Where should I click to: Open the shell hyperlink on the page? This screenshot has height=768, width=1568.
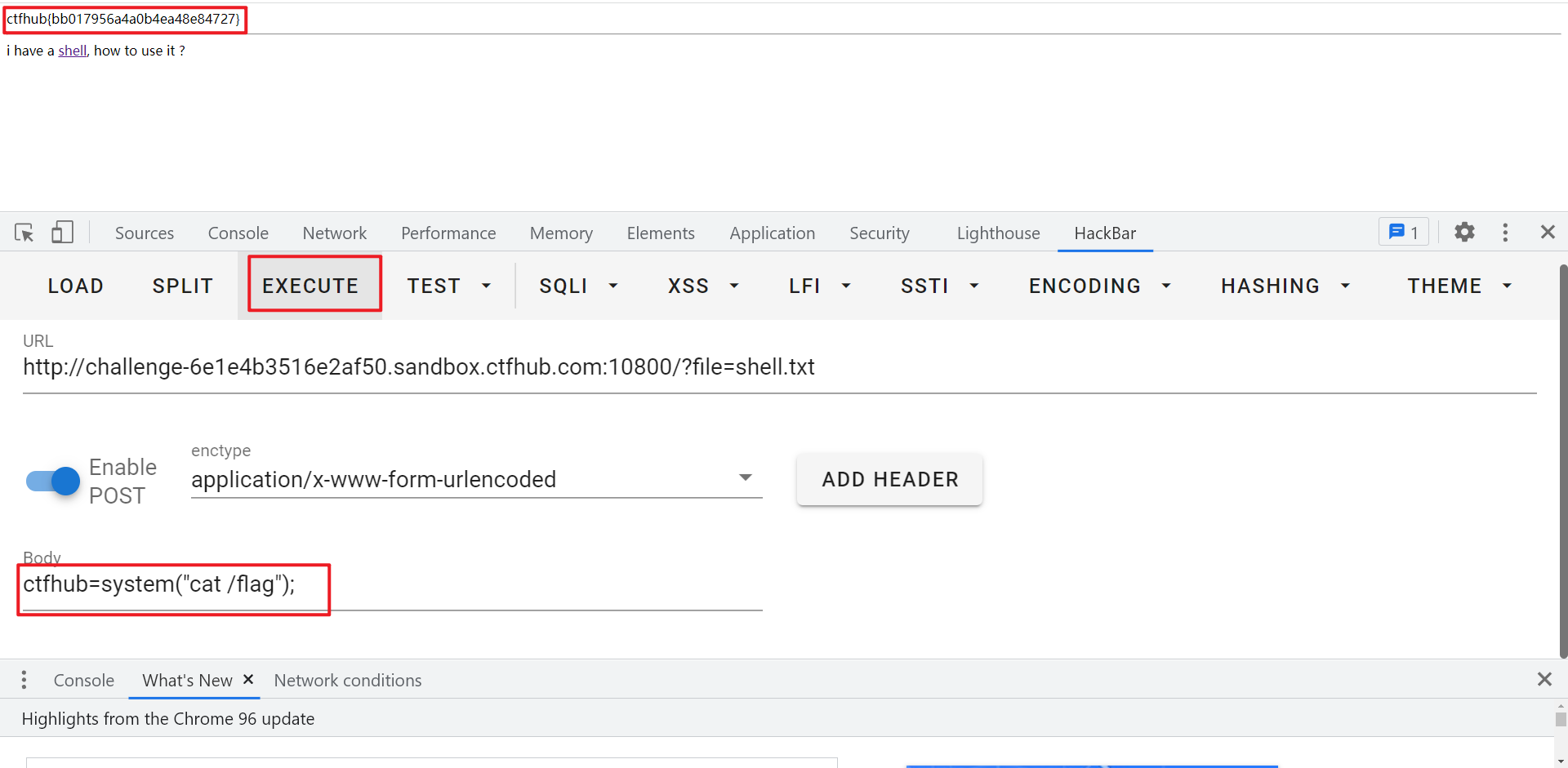point(72,50)
